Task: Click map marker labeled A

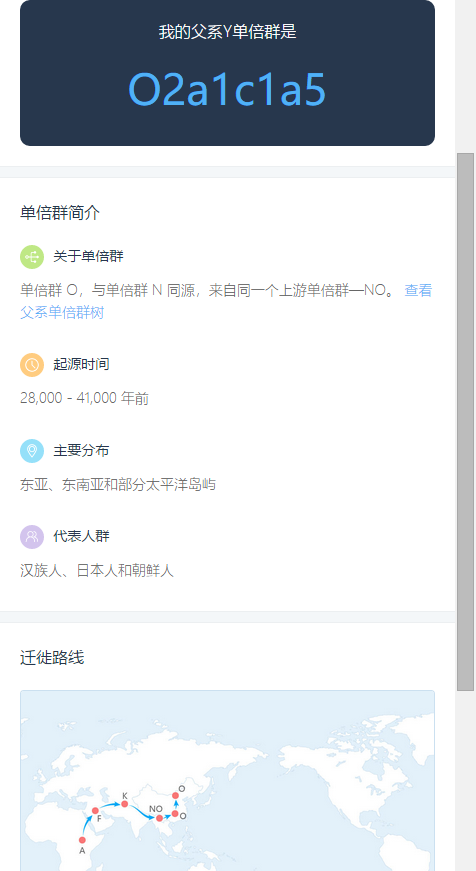Action: click(x=82, y=840)
